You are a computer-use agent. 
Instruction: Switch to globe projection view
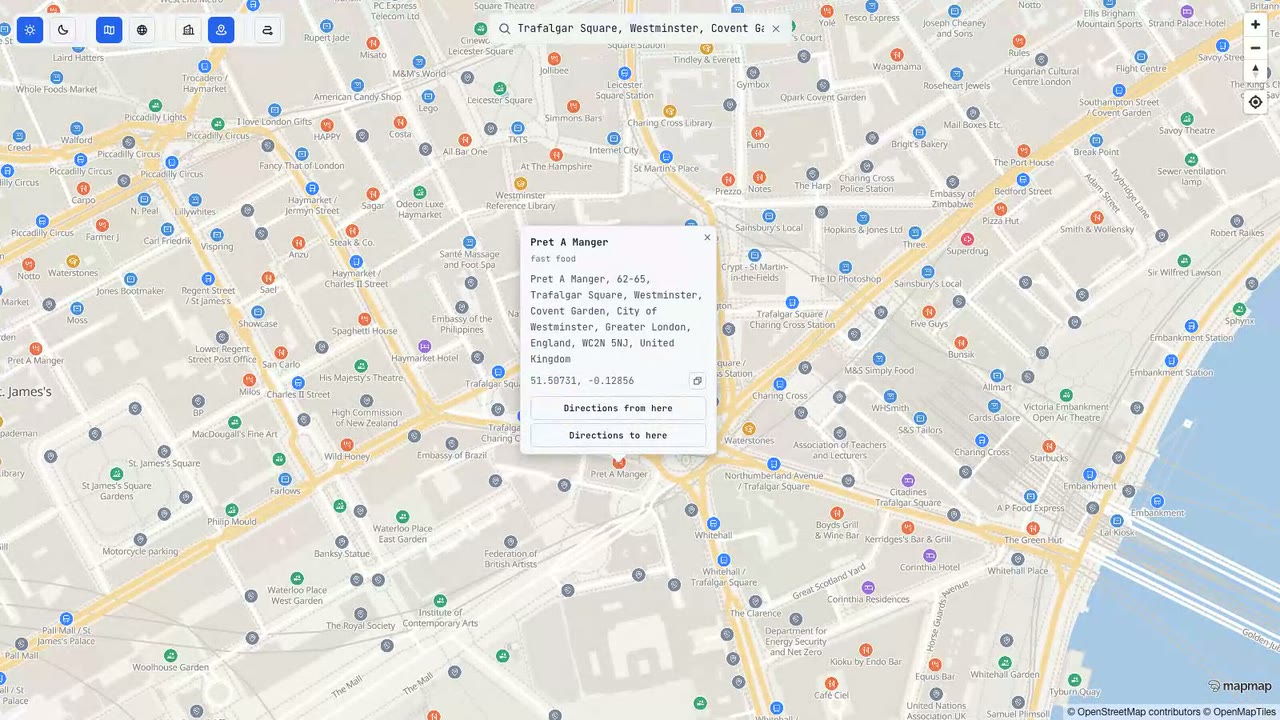pyautogui.click(x=142, y=30)
